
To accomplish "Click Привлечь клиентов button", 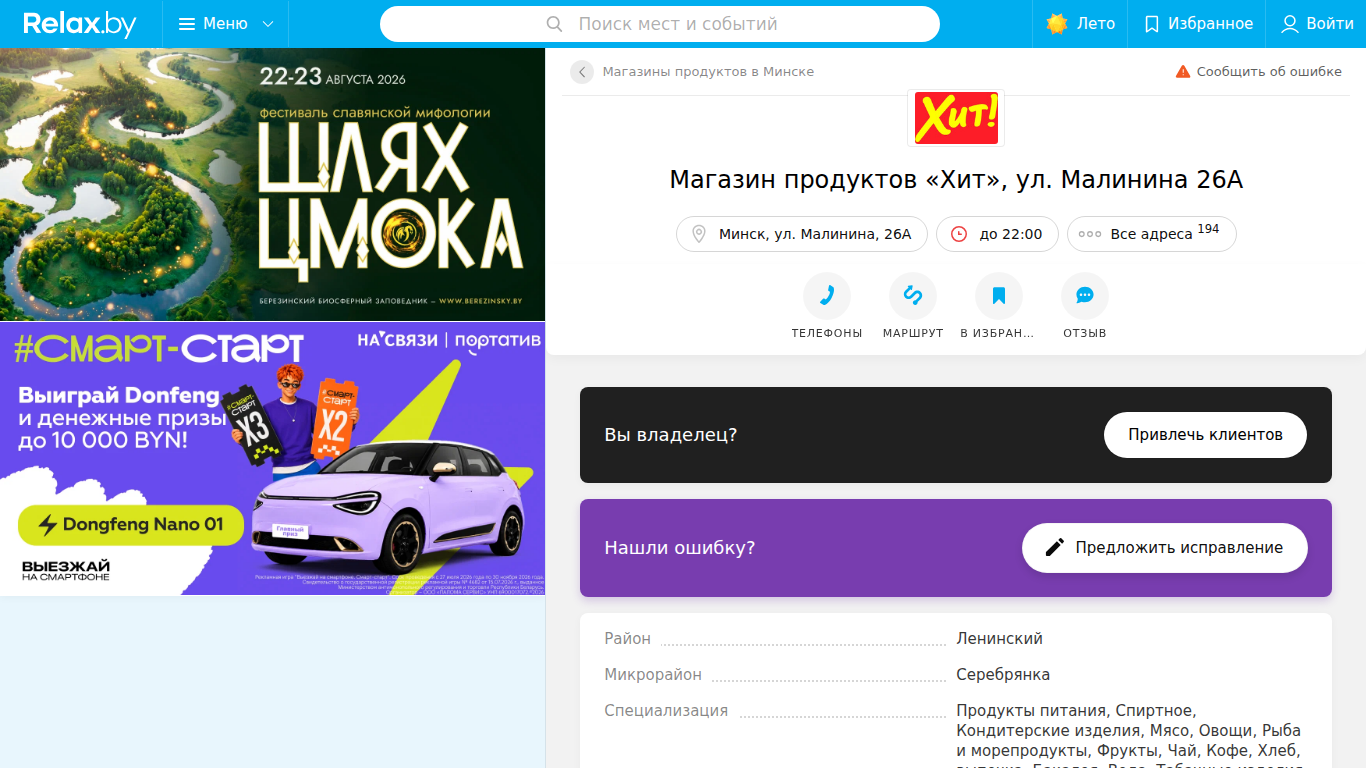I will pos(1205,435).
